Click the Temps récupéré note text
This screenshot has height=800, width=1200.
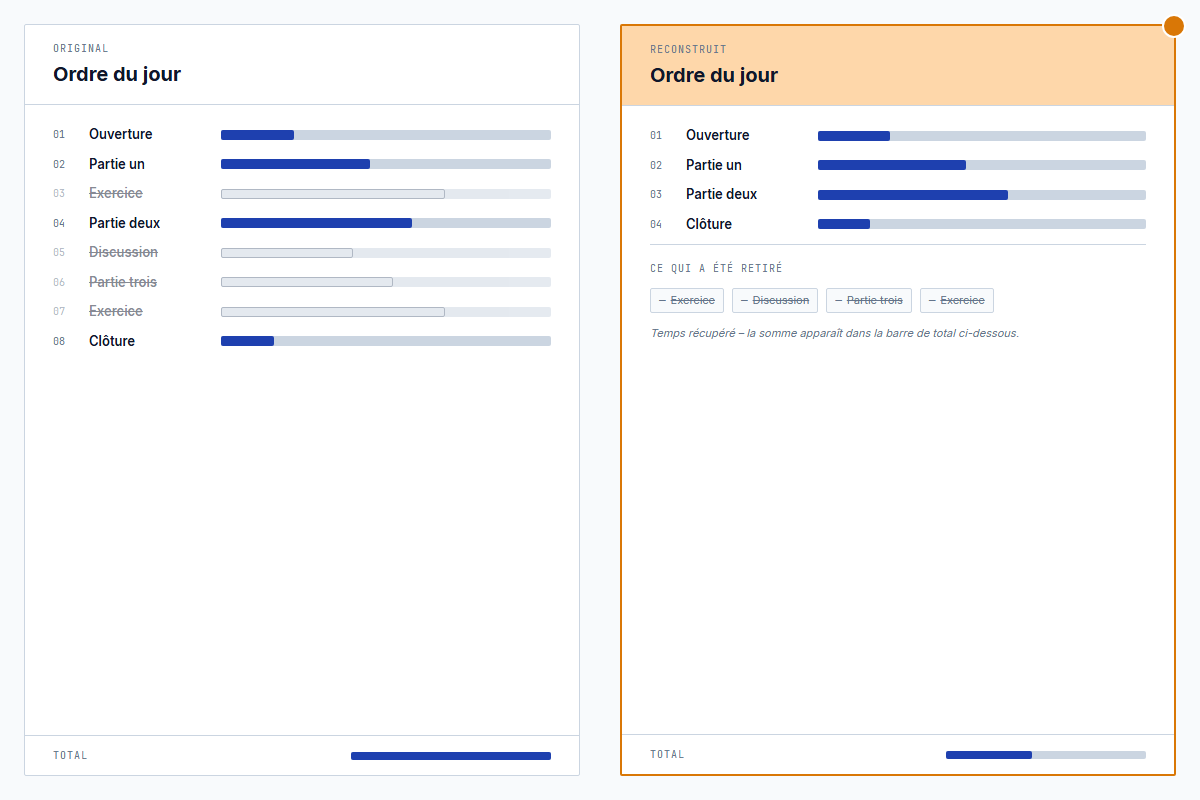tap(833, 333)
